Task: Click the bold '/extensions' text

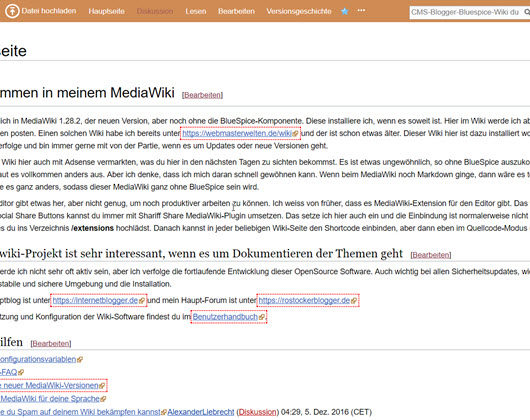Action: [92, 228]
